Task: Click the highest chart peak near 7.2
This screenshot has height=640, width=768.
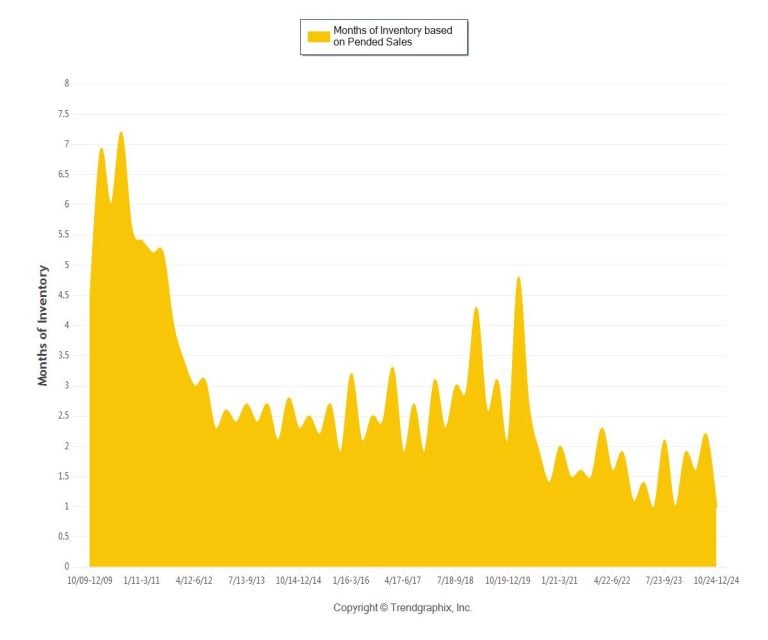Action: coord(121,133)
